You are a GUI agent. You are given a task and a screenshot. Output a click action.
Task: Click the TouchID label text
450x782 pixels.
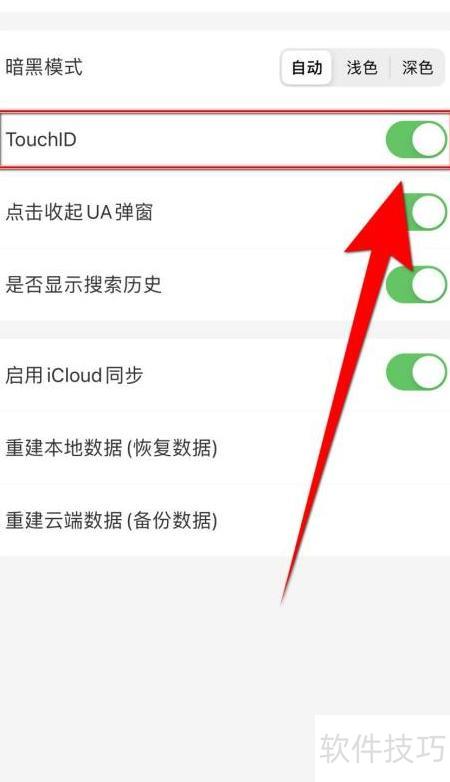[41, 140]
